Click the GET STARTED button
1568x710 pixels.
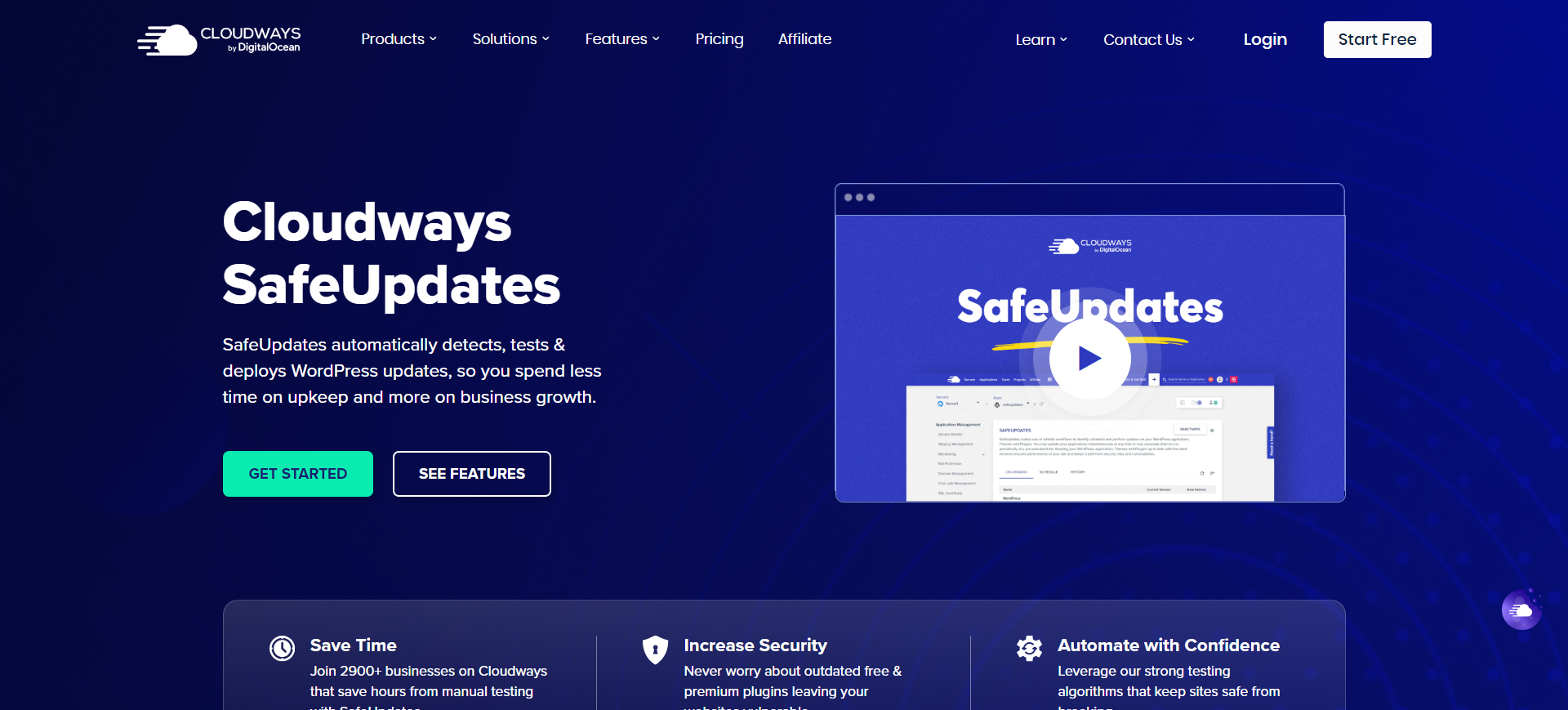(298, 474)
